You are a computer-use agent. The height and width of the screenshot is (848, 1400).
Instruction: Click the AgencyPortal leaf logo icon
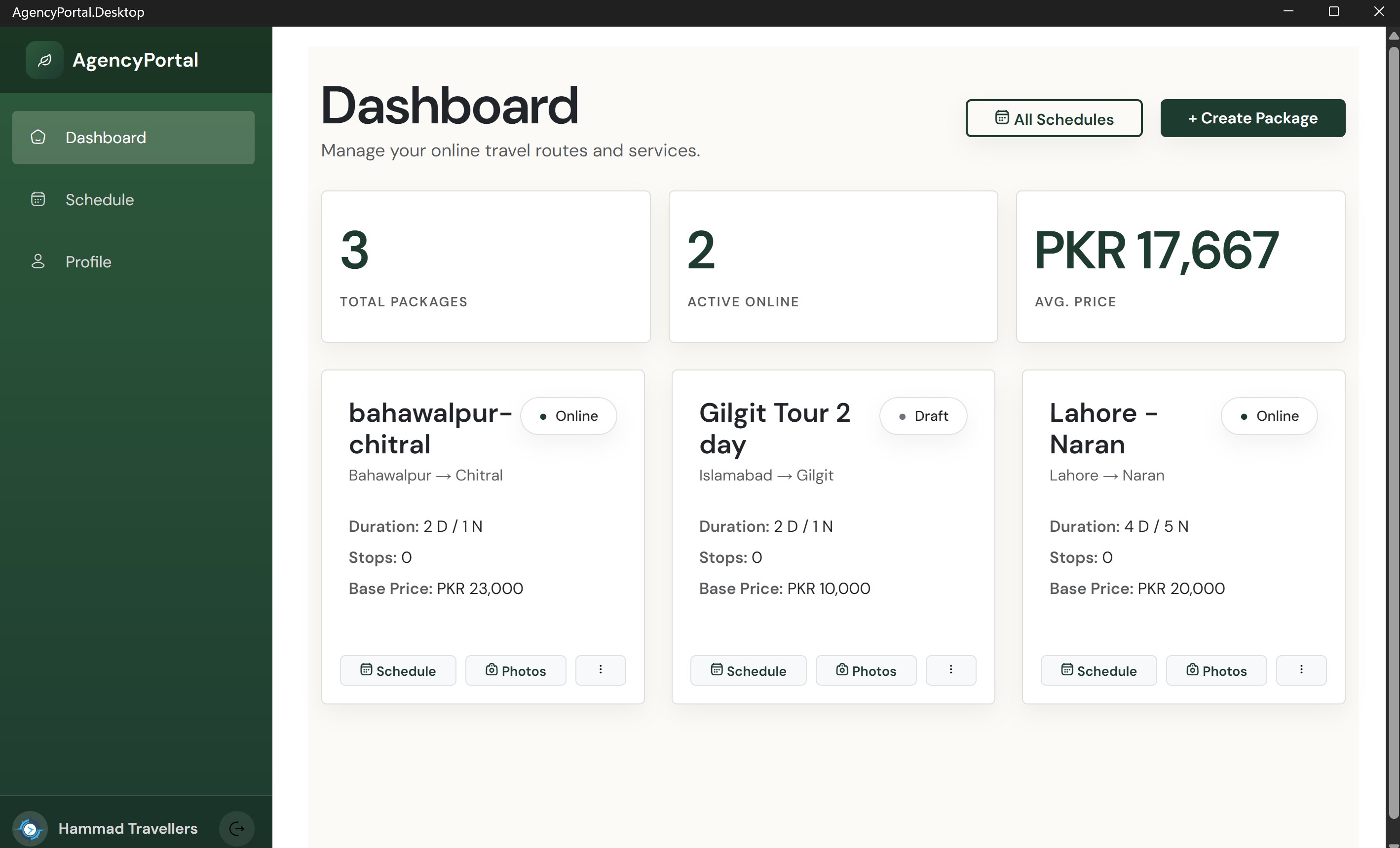pos(44,60)
